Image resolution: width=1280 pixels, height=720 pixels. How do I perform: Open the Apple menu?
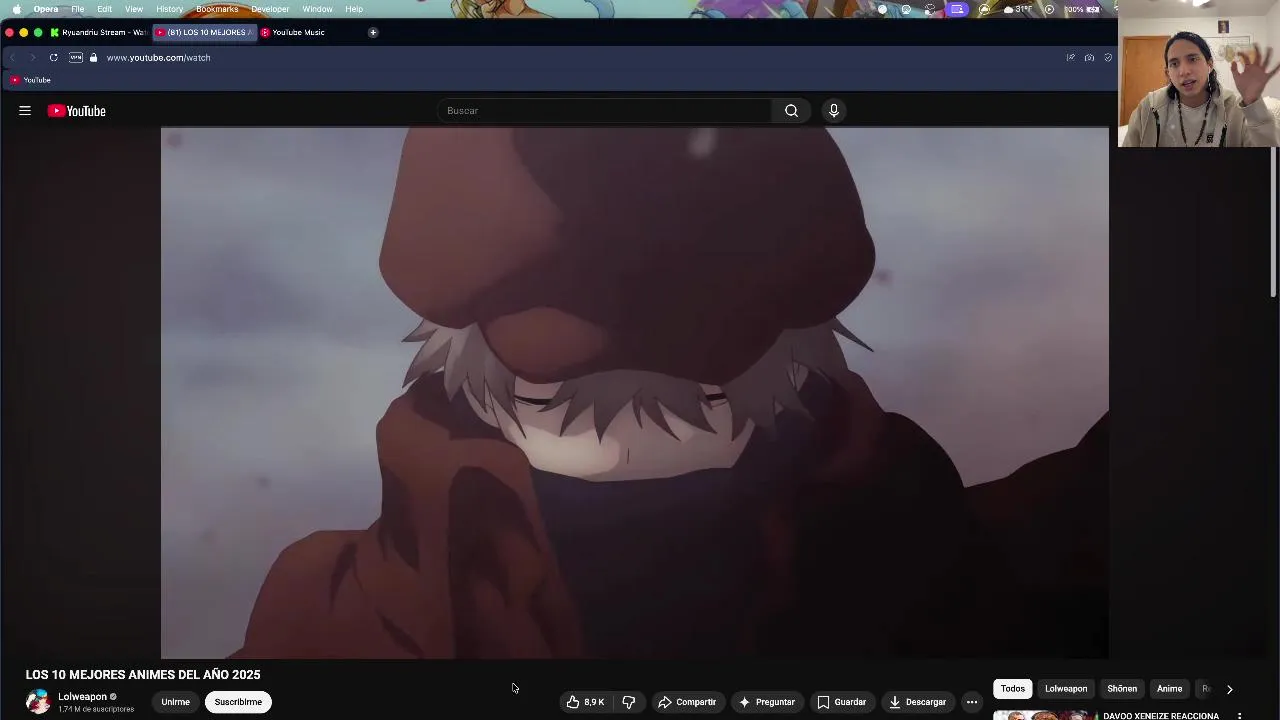point(17,9)
